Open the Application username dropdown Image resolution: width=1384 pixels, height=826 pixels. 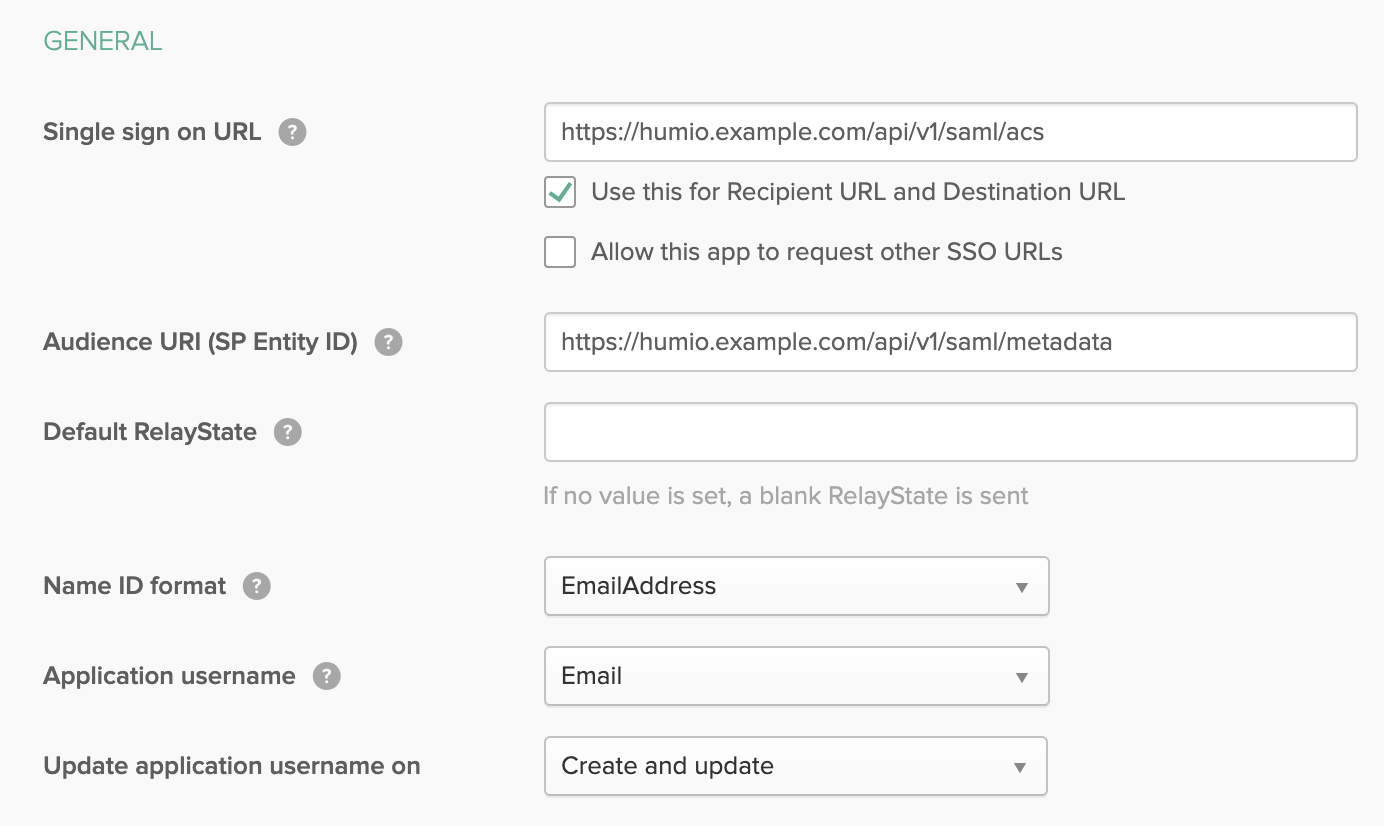point(795,676)
